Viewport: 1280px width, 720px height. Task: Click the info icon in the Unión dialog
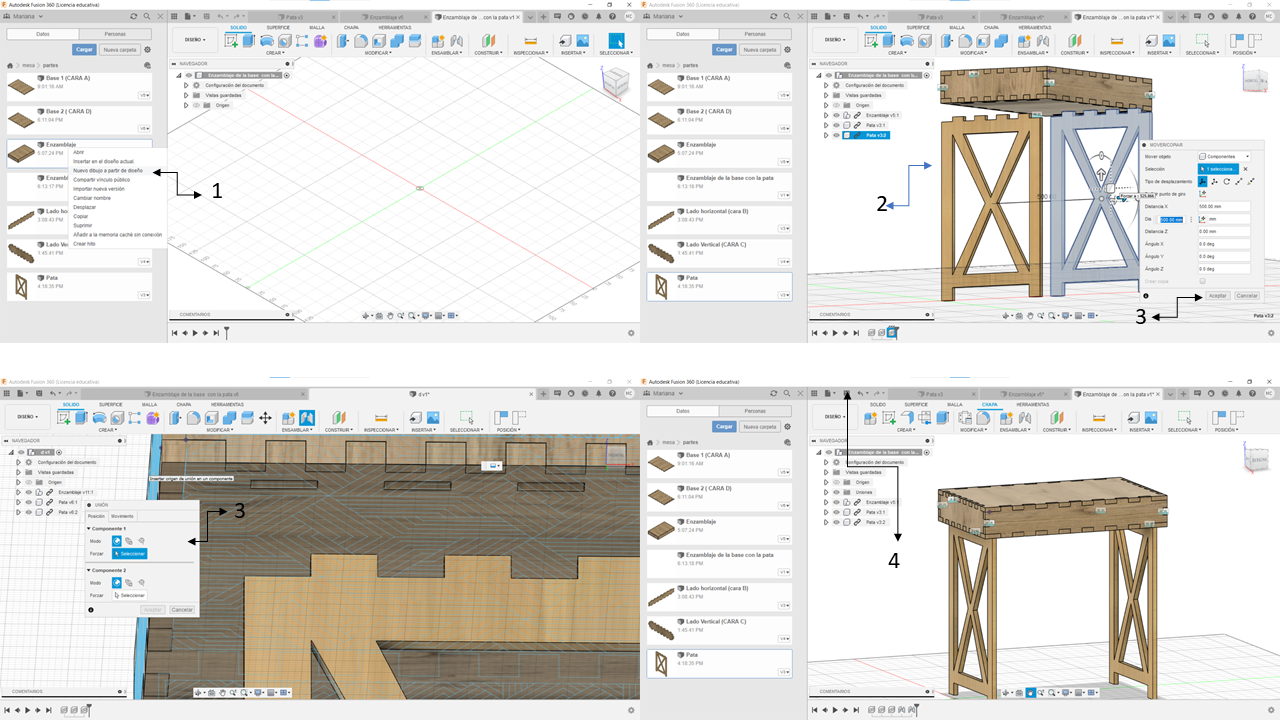(x=91, y=609)
